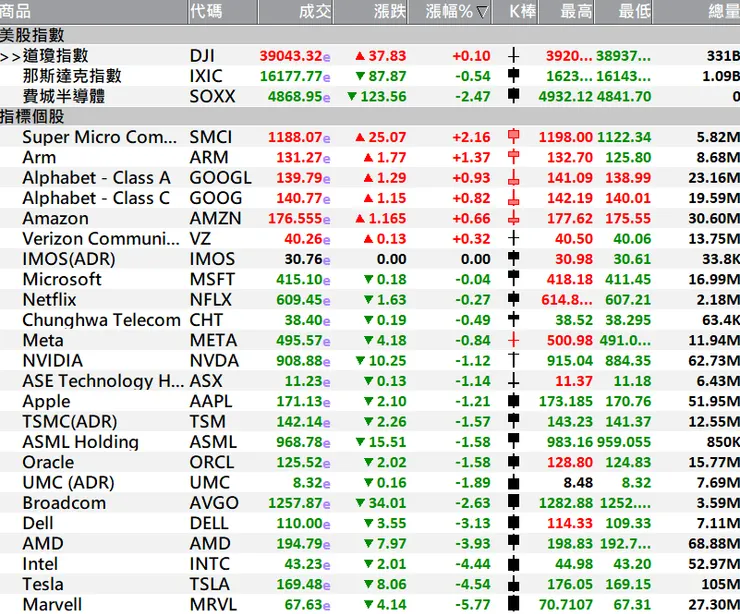Click the 商品 column header
The height and width of the screenshot is (614, 740).
(93, 11)
